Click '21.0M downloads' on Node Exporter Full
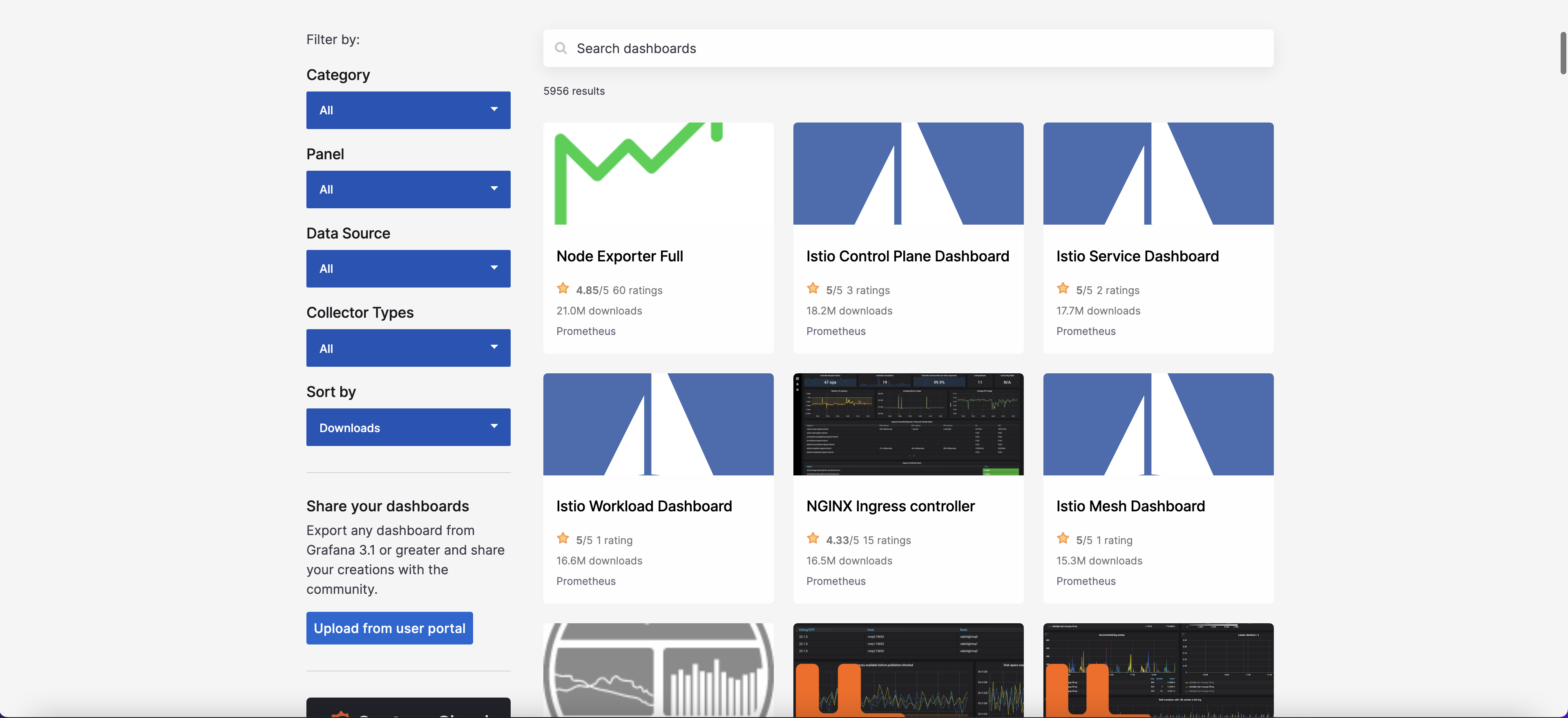The image size is (1568, 718). 599,310
